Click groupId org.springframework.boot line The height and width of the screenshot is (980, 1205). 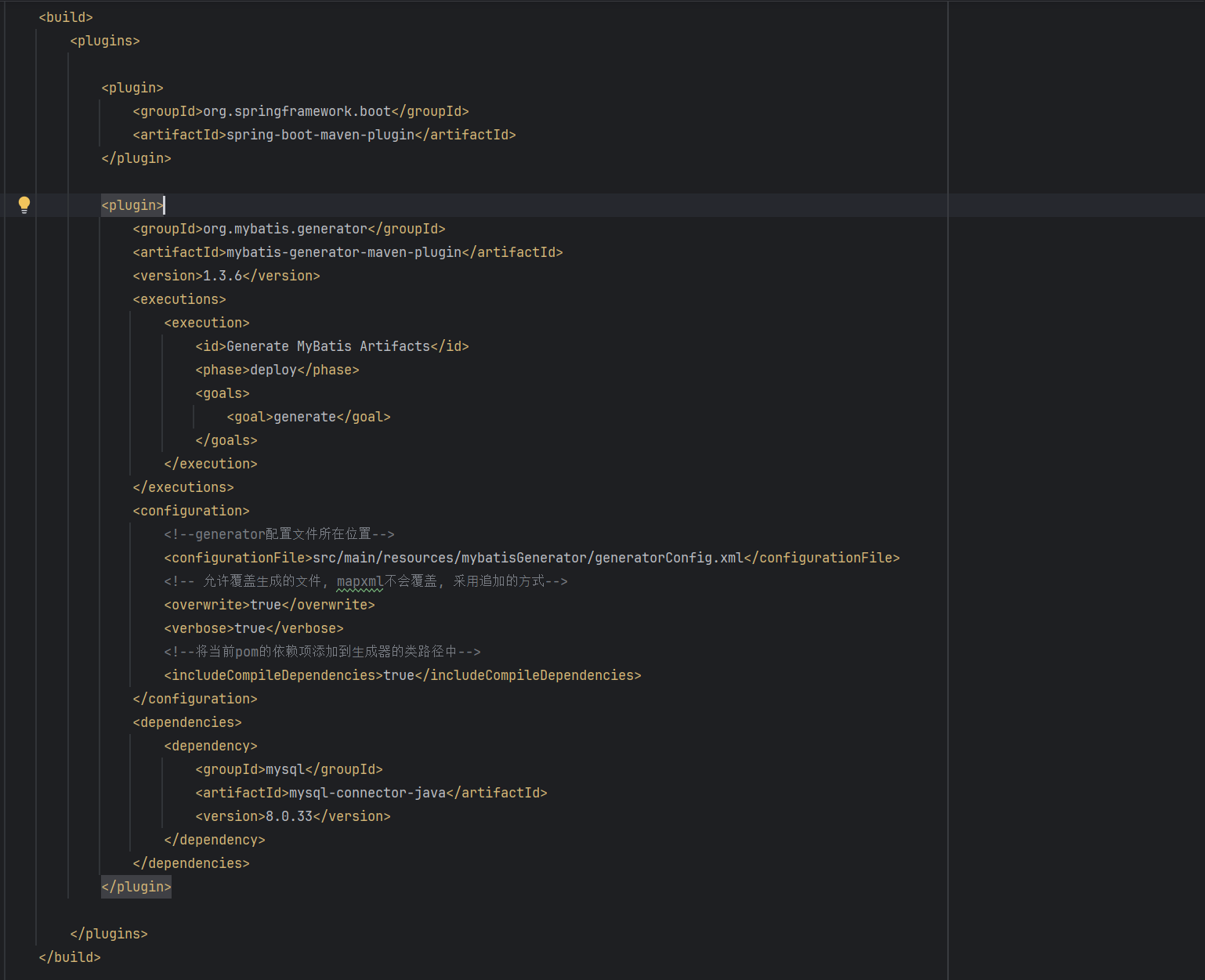coord(301,111)
